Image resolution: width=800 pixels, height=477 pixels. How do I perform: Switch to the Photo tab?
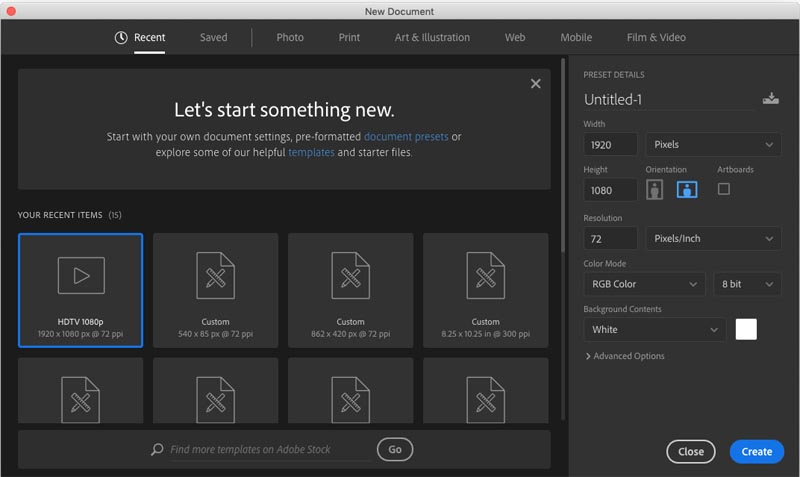290,37
